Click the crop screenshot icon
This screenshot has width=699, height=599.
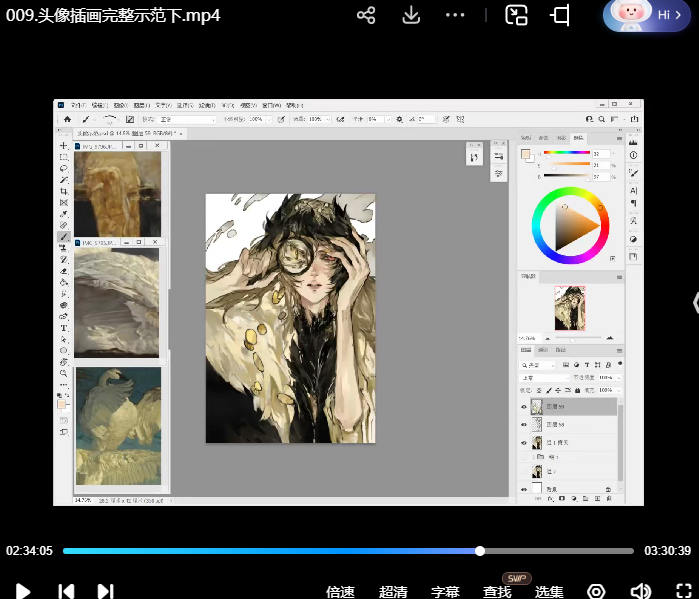point(560,15)
